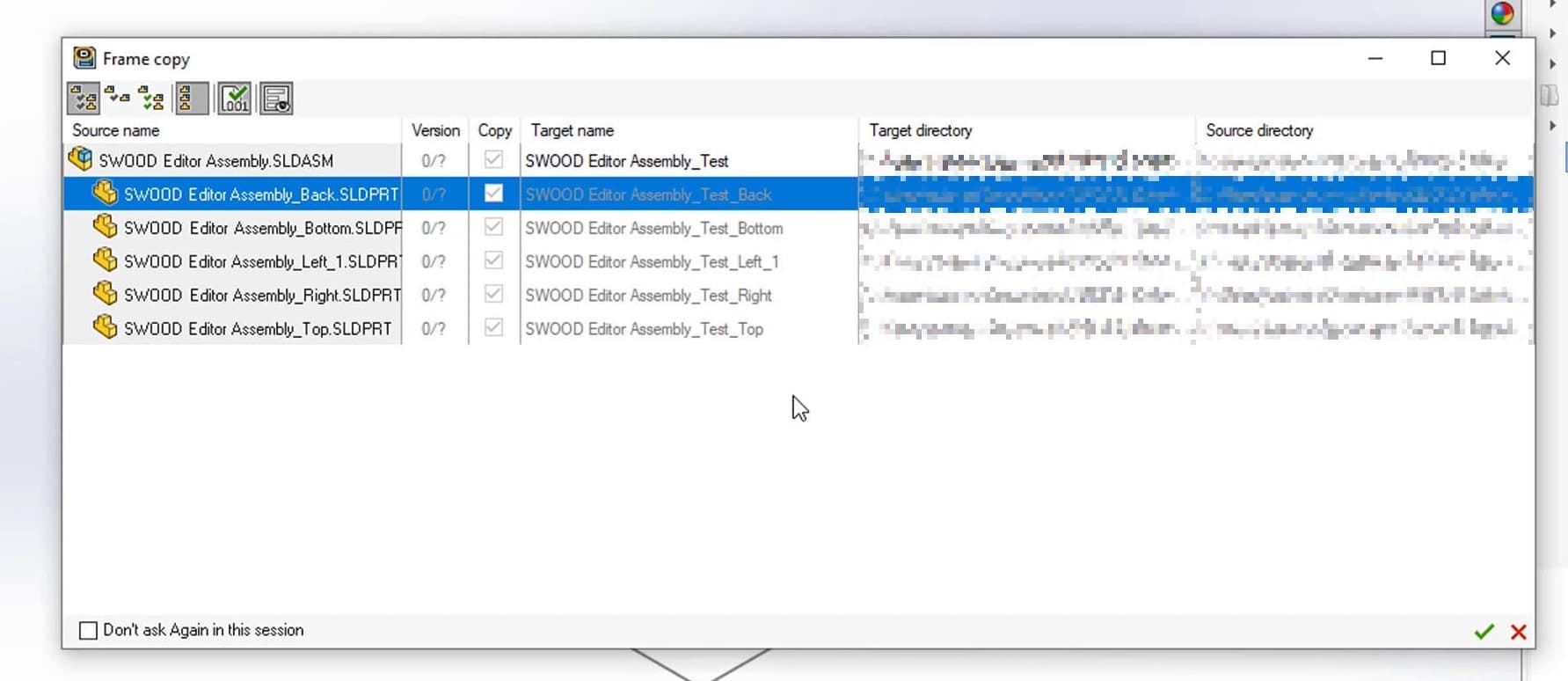
Task: Click target name 'SWOOD Editor Assembly_Test_Left_1'
Action: (652, 261)
